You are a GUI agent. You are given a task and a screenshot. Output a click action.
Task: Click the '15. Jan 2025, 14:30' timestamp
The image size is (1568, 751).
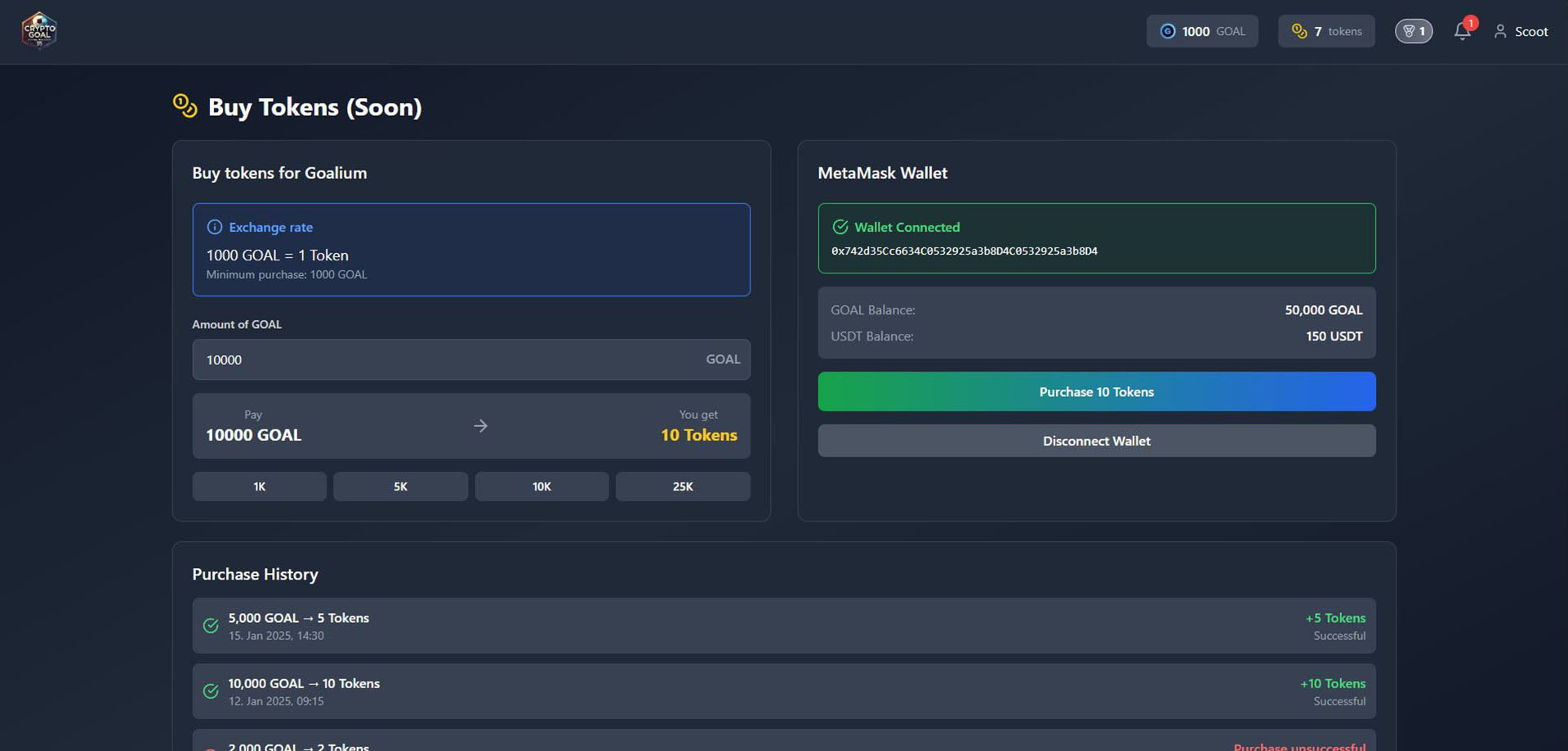(x=276, y=636)
